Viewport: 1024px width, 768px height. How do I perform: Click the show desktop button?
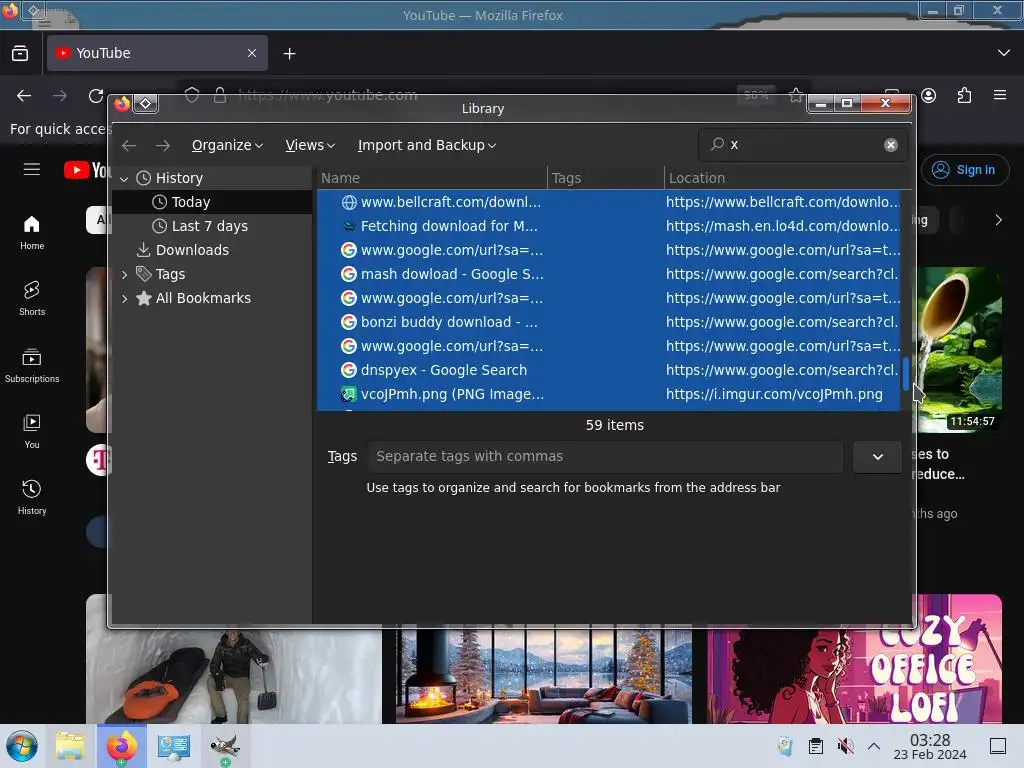[x=998, y=746]
